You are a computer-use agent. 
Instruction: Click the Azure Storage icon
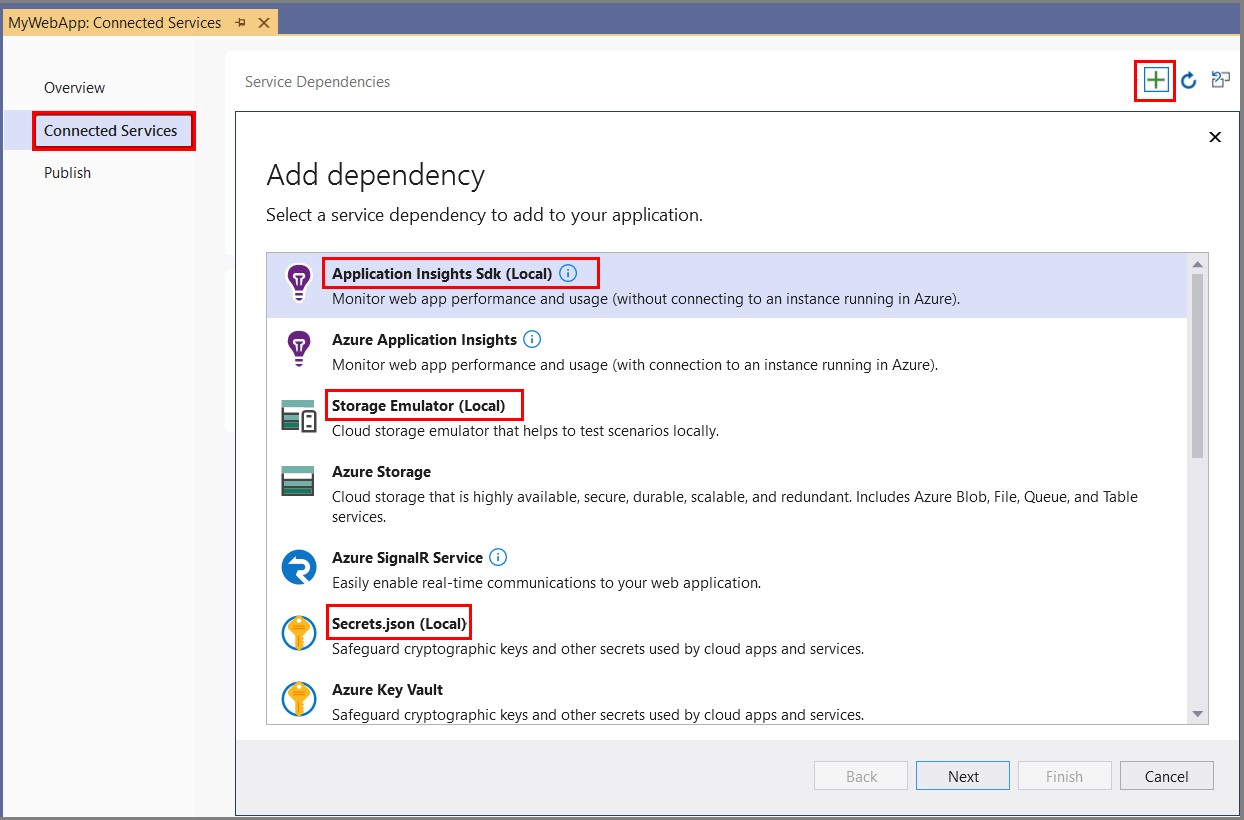click(x=298, y=482)
